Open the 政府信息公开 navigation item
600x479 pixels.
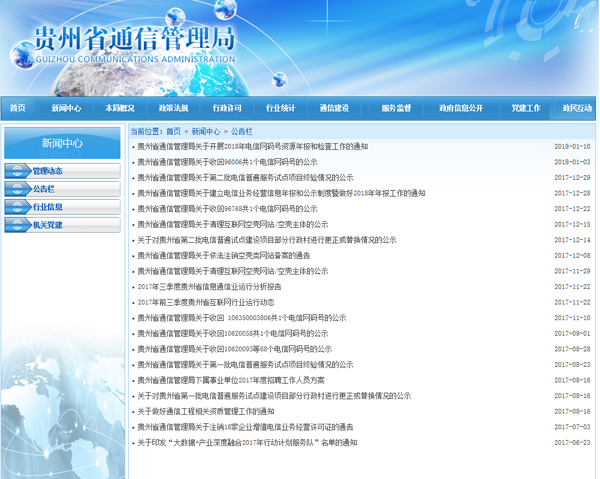point(461,108)
